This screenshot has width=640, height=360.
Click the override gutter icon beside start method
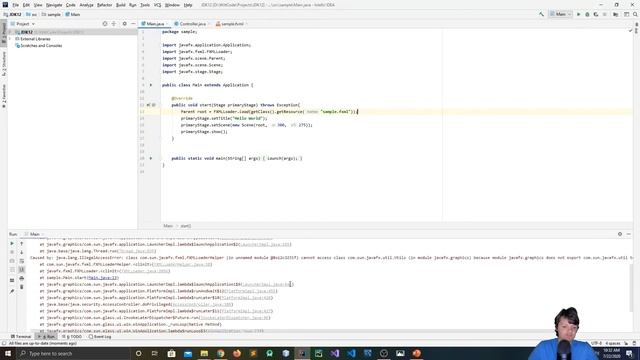coord(149,105)
